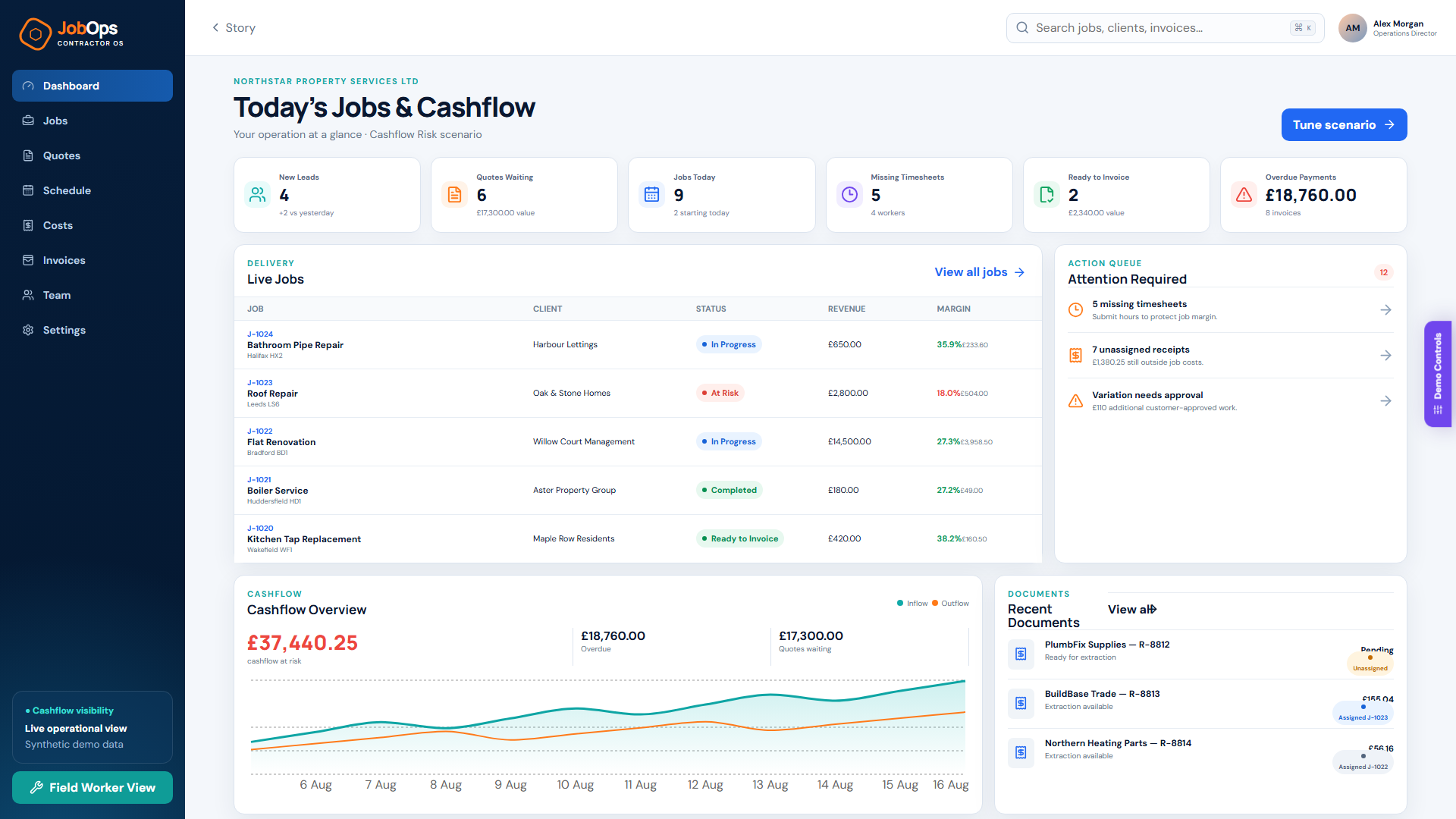This screenshot has width=1456, height=819.
Task: Open the Settings menu item
Action: [93, 330]
